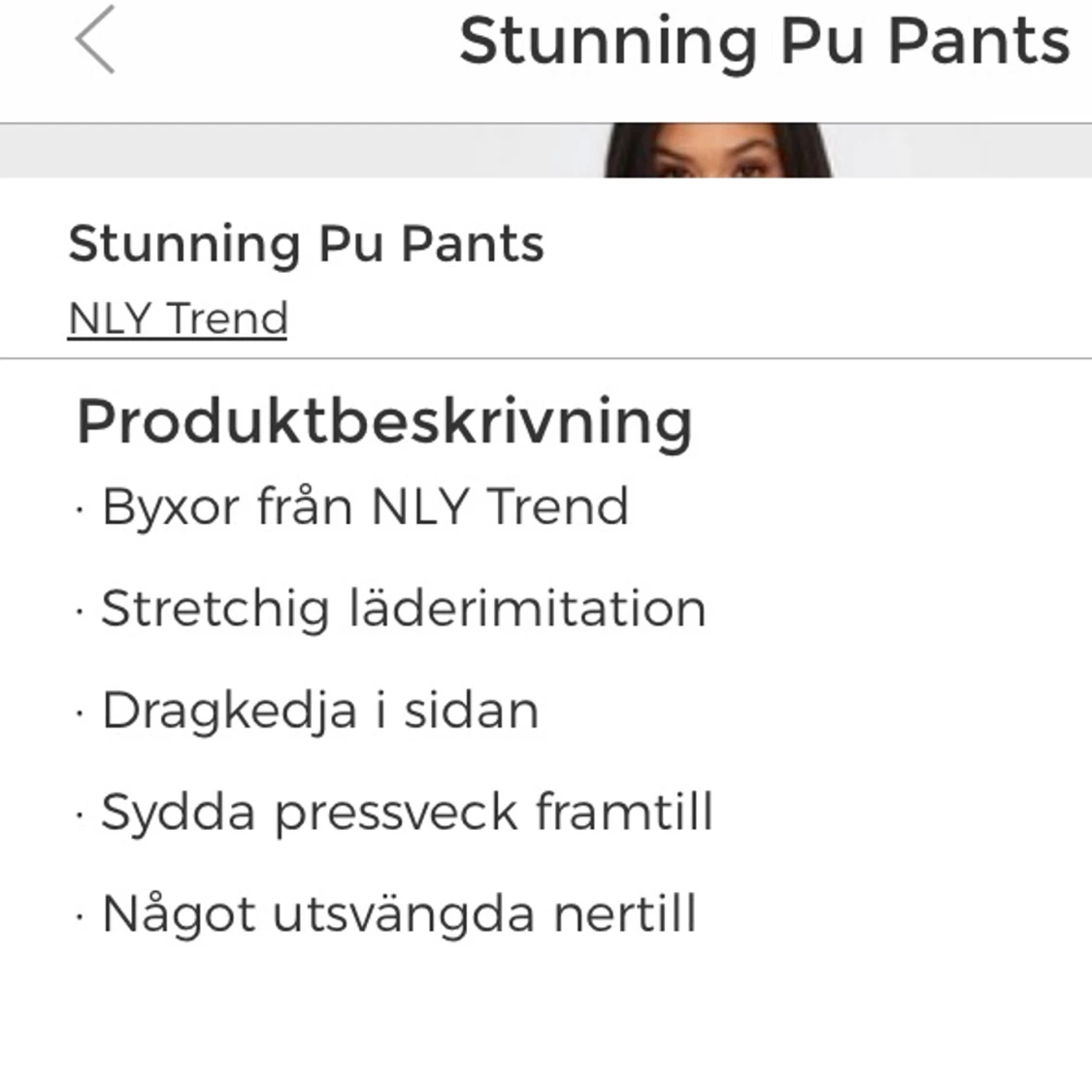Click the line 'Stretchig läderimitation'

[x=403, y=608]
